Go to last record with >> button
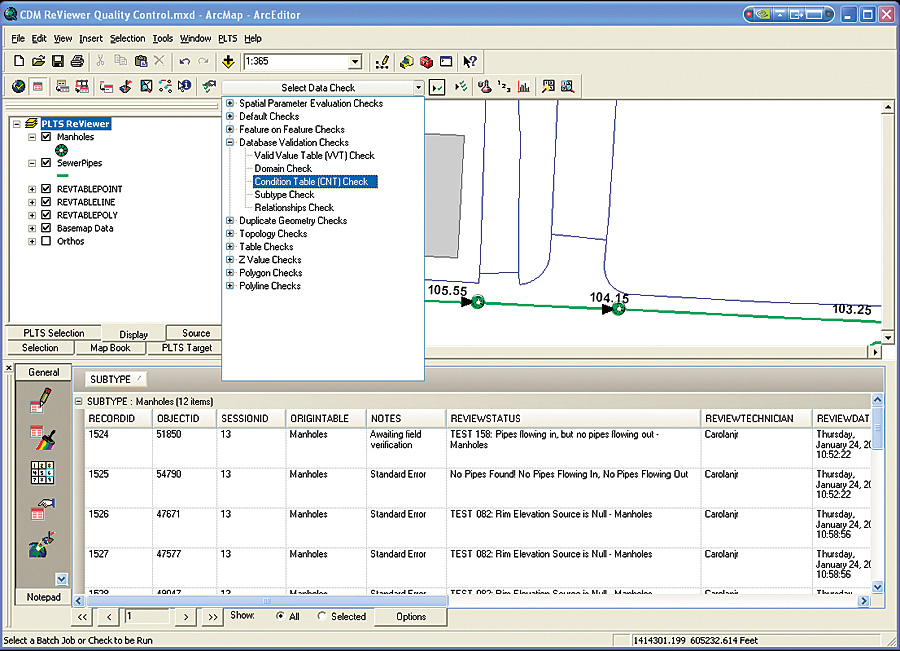The image size is (900, 651). pyautogui.click(x=212, y=617)
